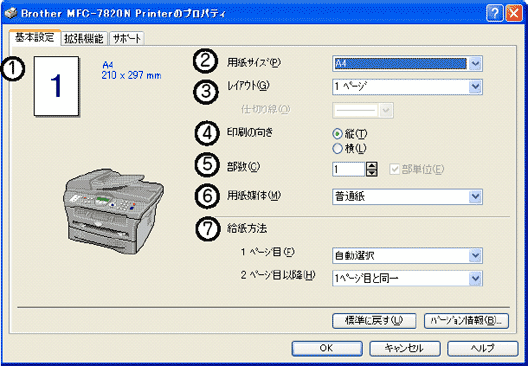Click the レイアウト label
Screen dimensions: 528x366
point(249,86)
